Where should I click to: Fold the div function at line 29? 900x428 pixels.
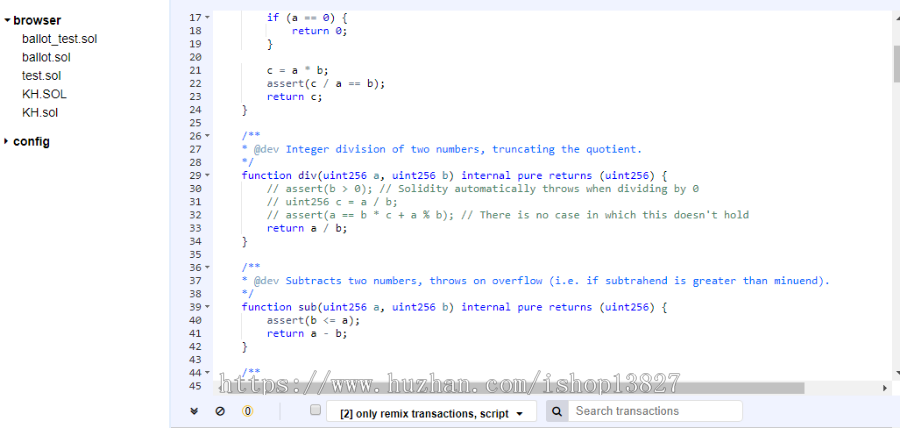click(x=207, y=176)
